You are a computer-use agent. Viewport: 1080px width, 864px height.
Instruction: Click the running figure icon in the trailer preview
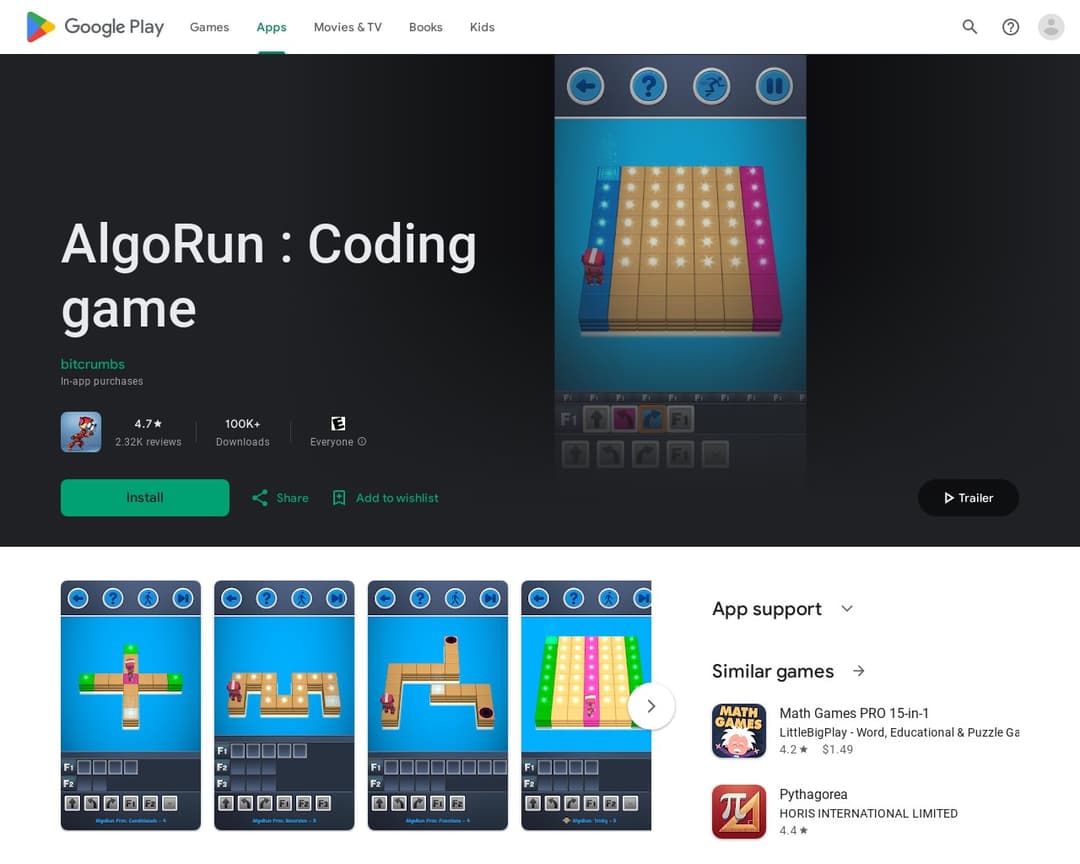712,86
